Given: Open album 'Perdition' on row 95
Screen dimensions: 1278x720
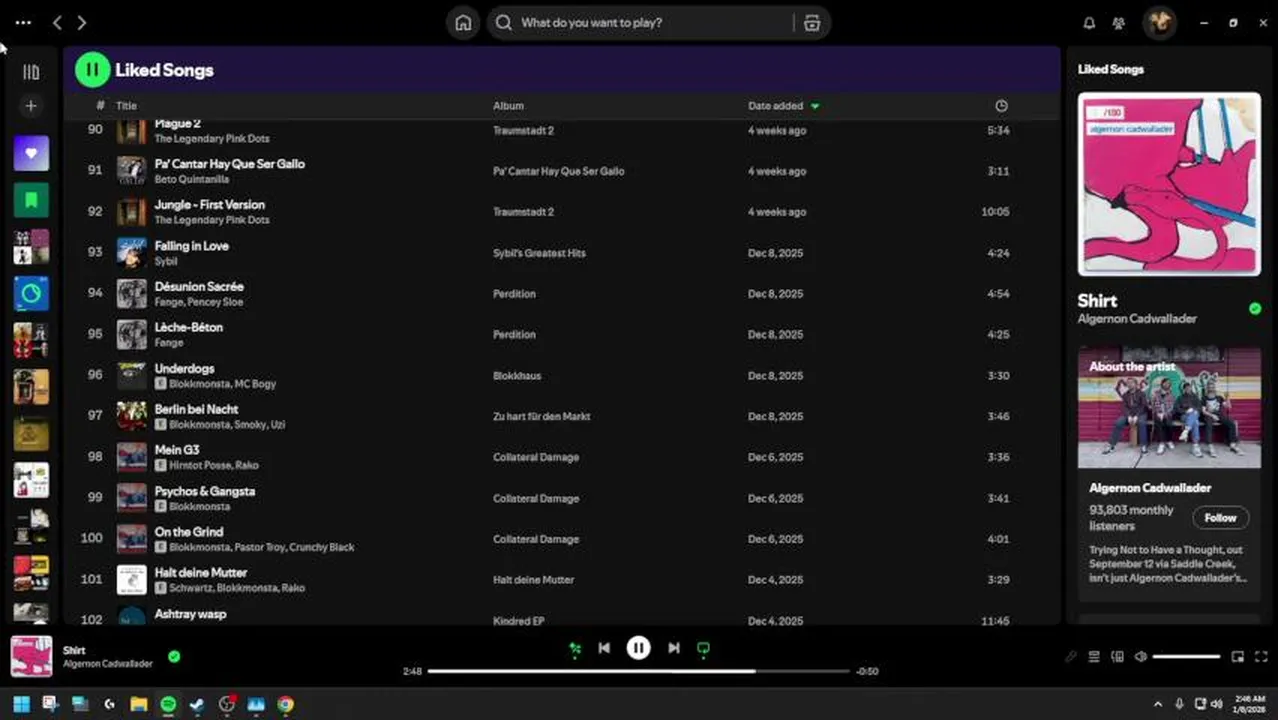Looking at the screenshot, I should pyautogui.click(x=514, y=335).
